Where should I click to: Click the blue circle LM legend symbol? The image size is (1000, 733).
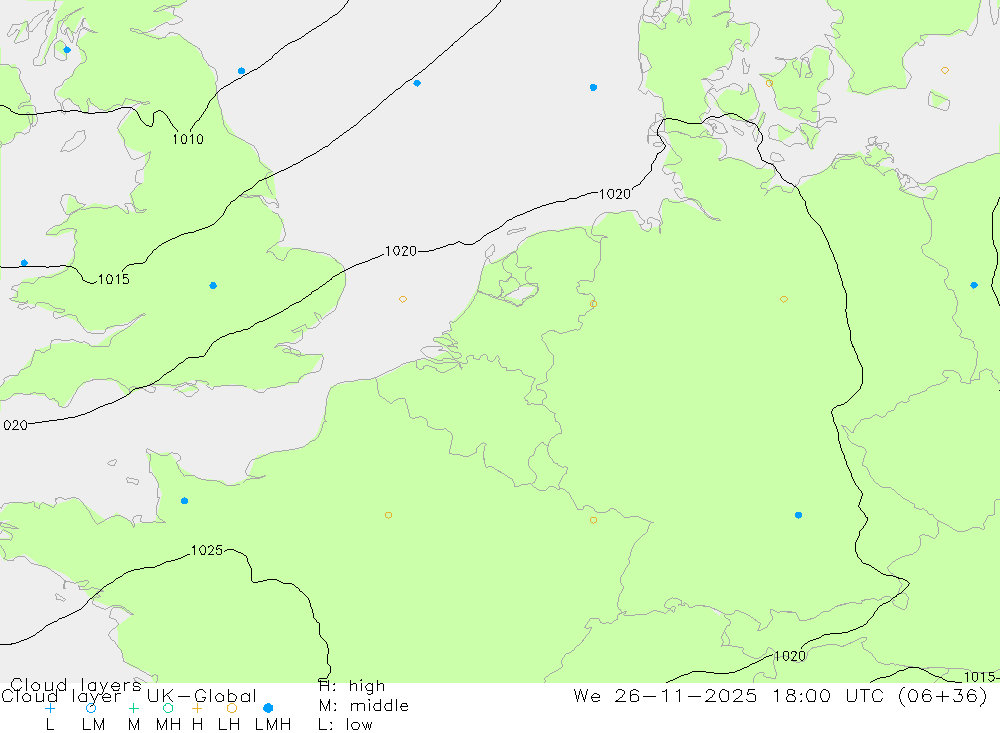(91, 708)
